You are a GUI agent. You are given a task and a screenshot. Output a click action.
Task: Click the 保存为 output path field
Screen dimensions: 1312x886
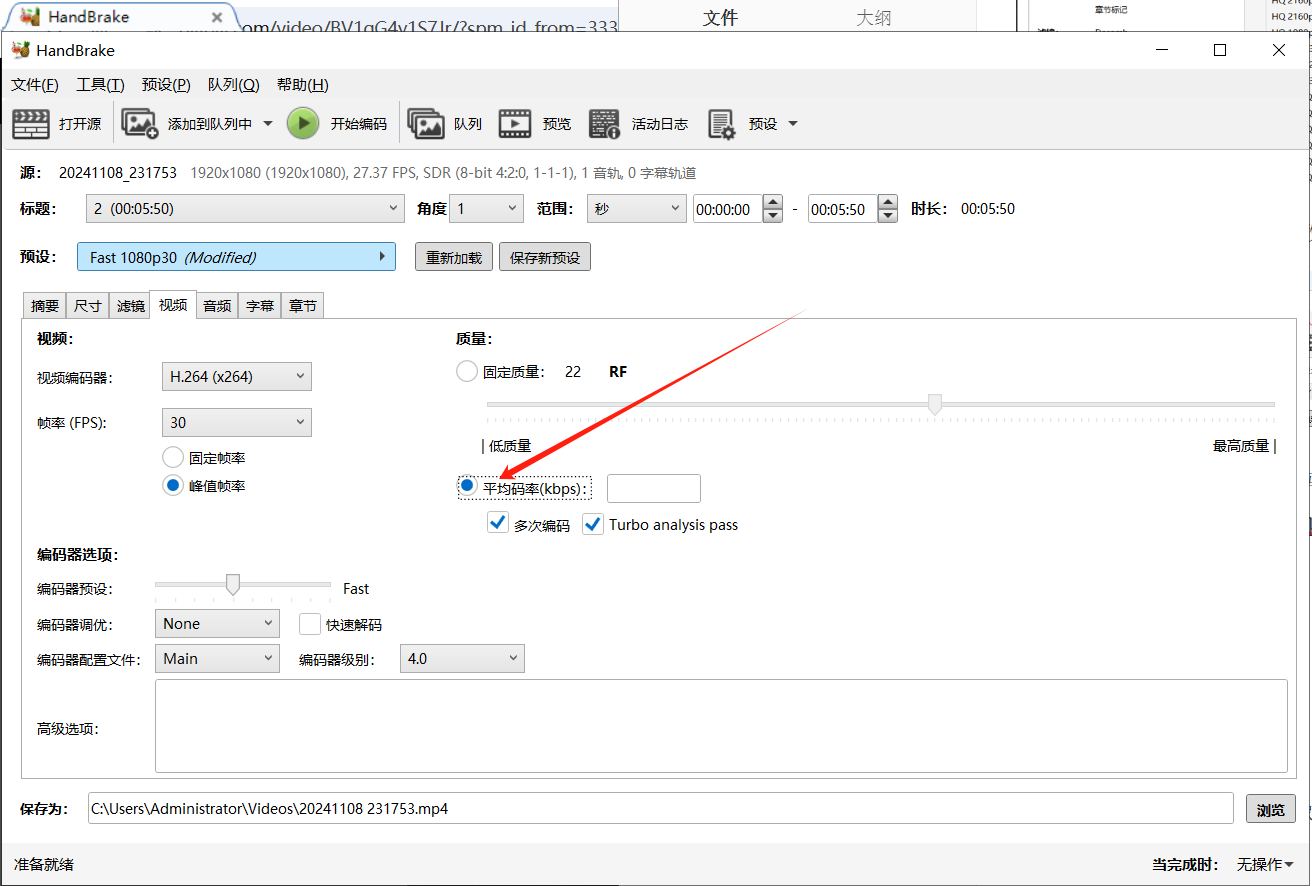click(x=660, y=808)
